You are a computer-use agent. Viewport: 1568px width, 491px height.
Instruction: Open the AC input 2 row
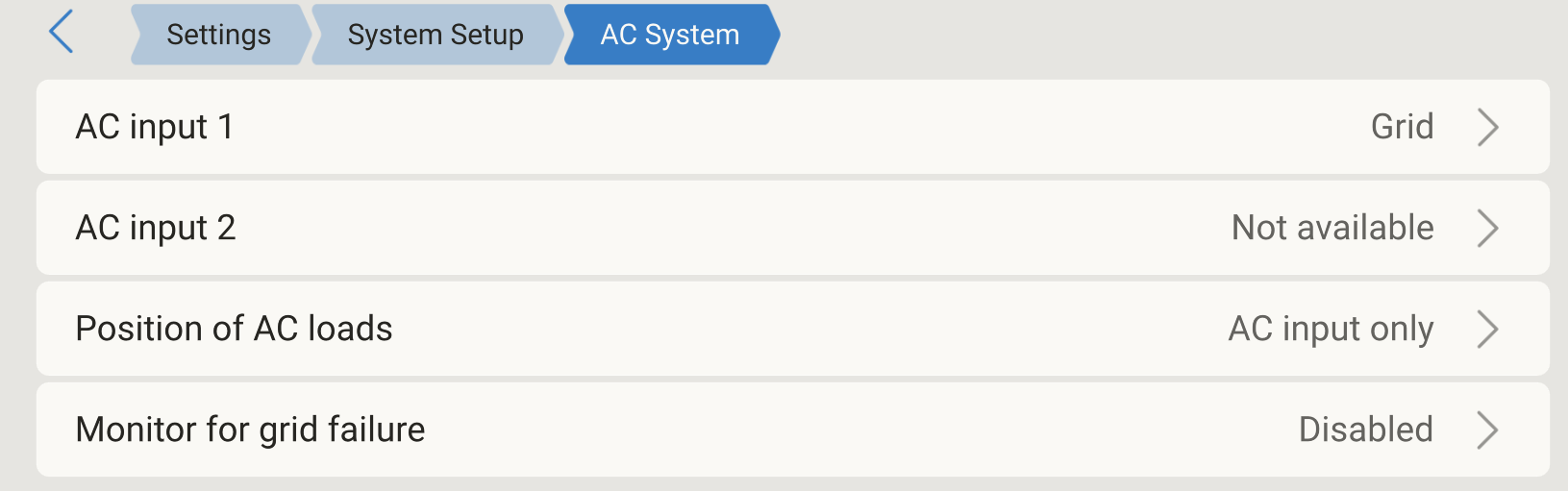[793, 228]
